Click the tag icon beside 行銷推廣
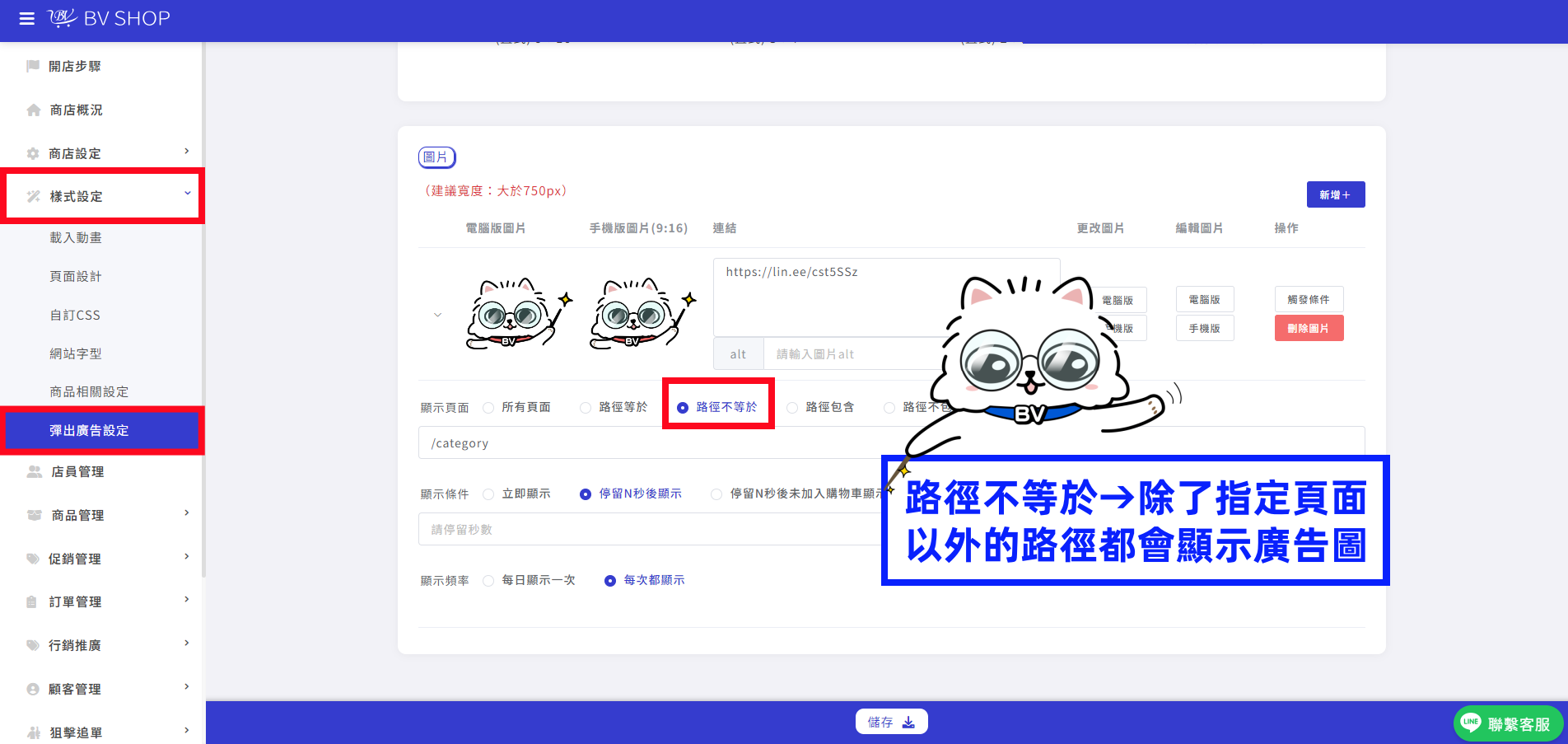 [33, 645]
